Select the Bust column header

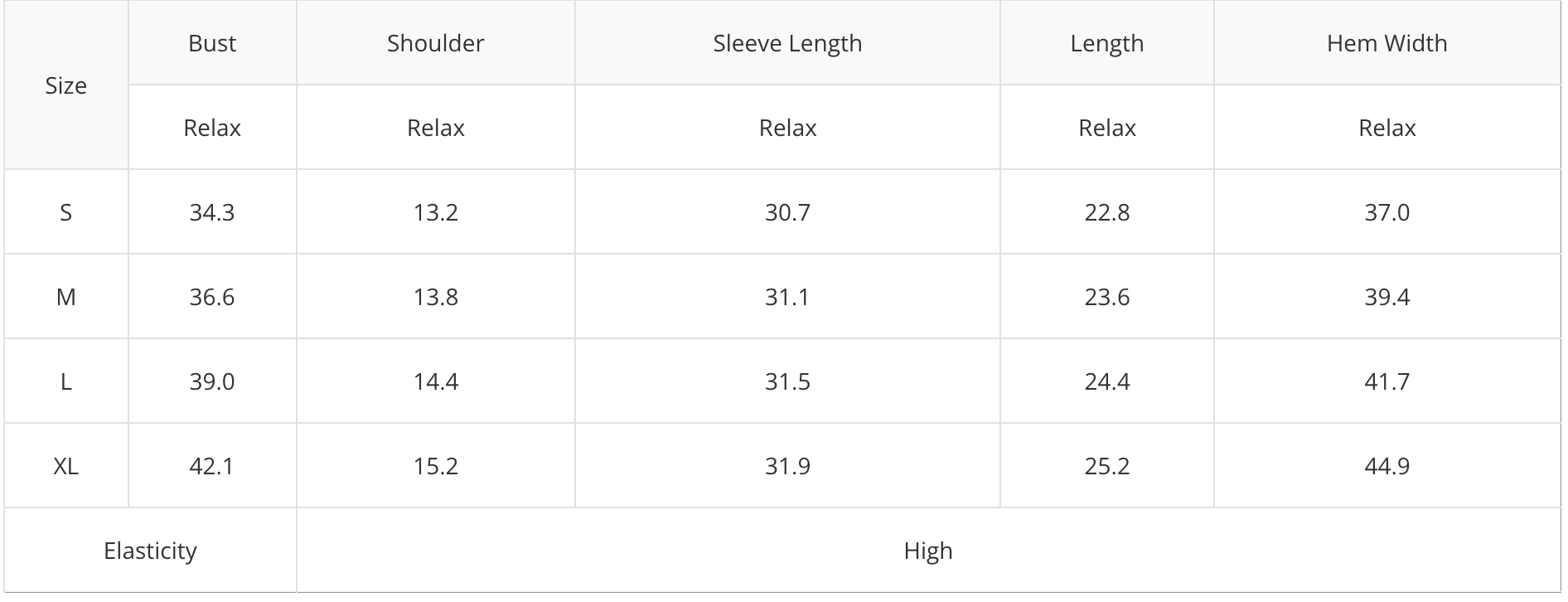[212, 43]
